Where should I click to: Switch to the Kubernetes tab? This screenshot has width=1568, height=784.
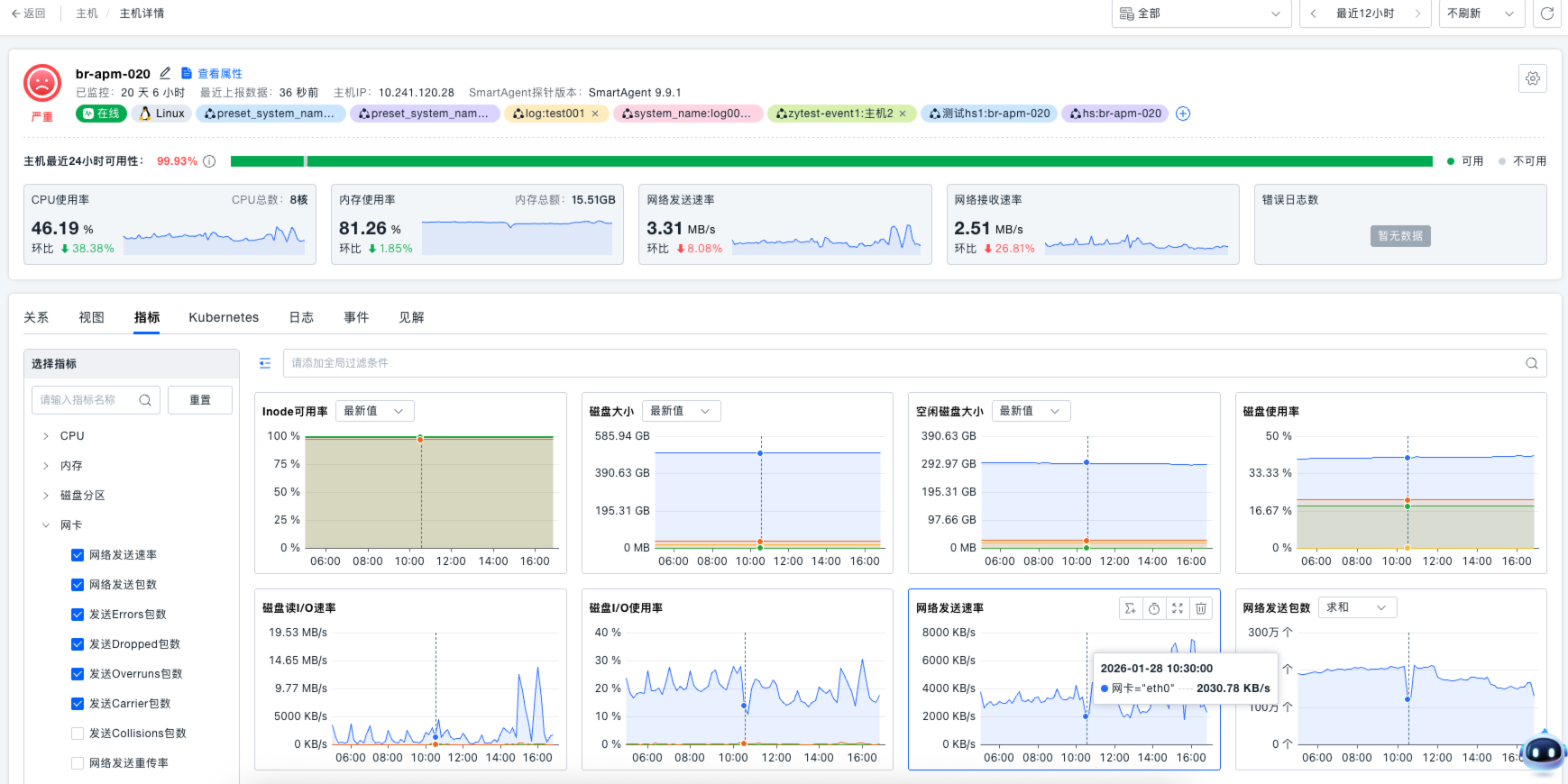pos(224,317)
